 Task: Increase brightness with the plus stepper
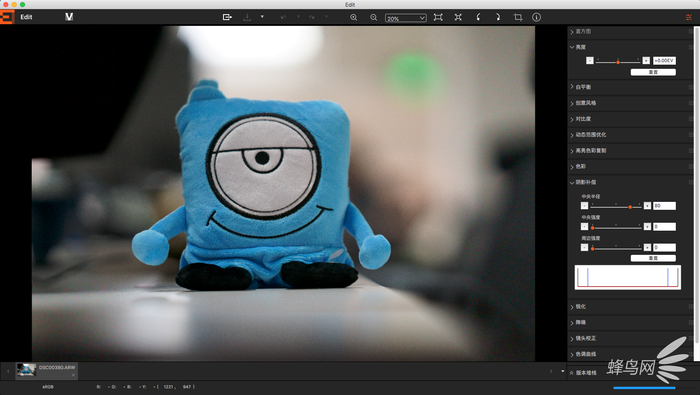[x=646, y=61]
